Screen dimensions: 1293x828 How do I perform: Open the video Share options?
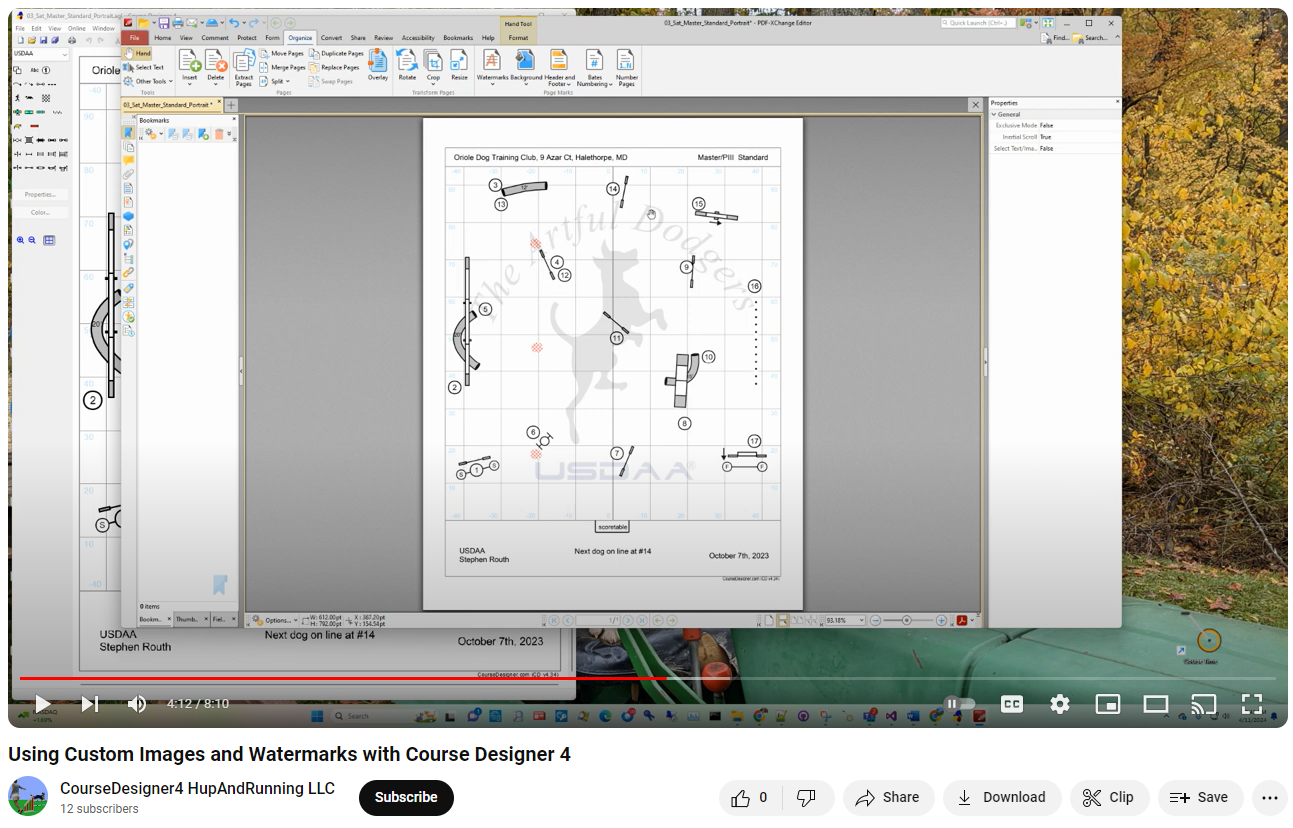(888, 797)
